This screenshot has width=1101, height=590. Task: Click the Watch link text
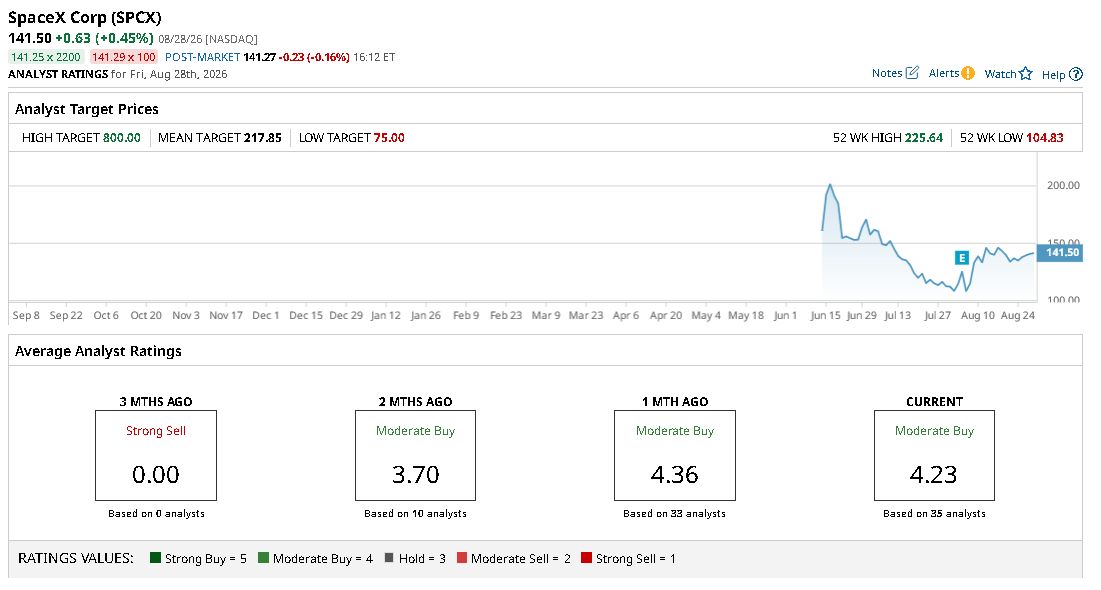coord(1001,74)
